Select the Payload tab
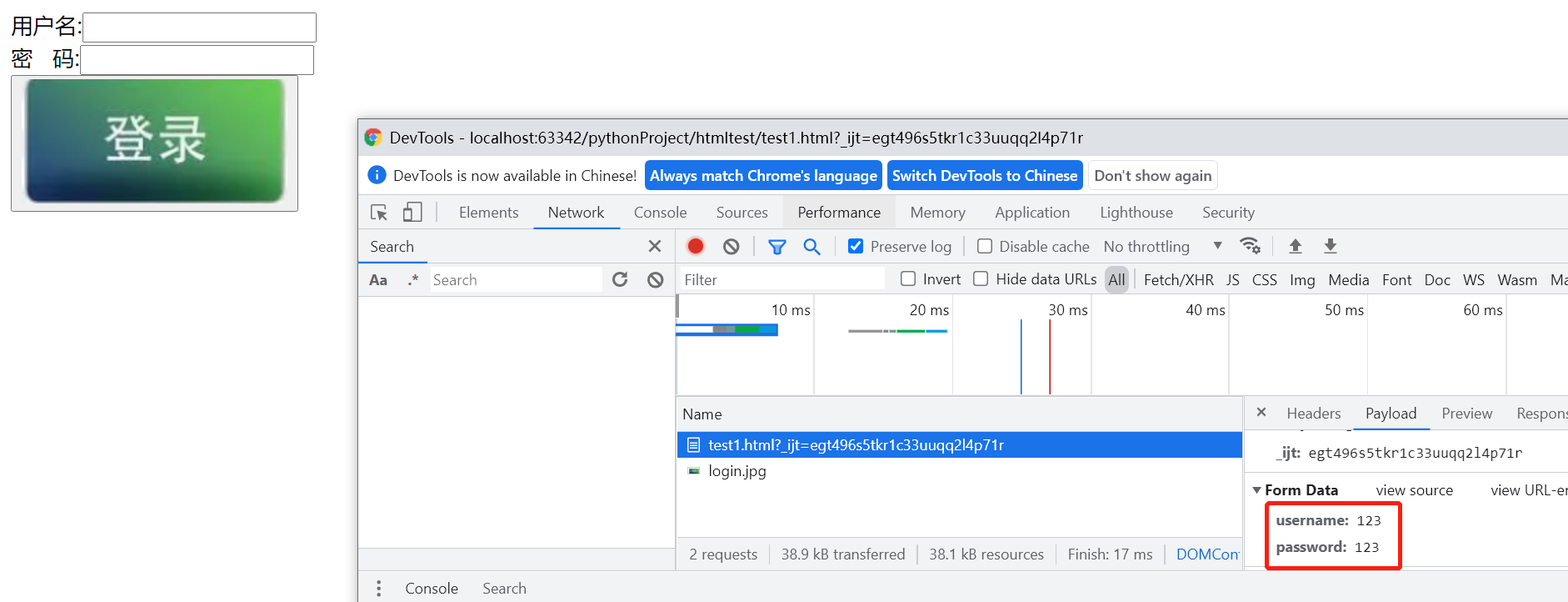The height and width of the screenshot is (602, 1568). tap(1391, 414)
